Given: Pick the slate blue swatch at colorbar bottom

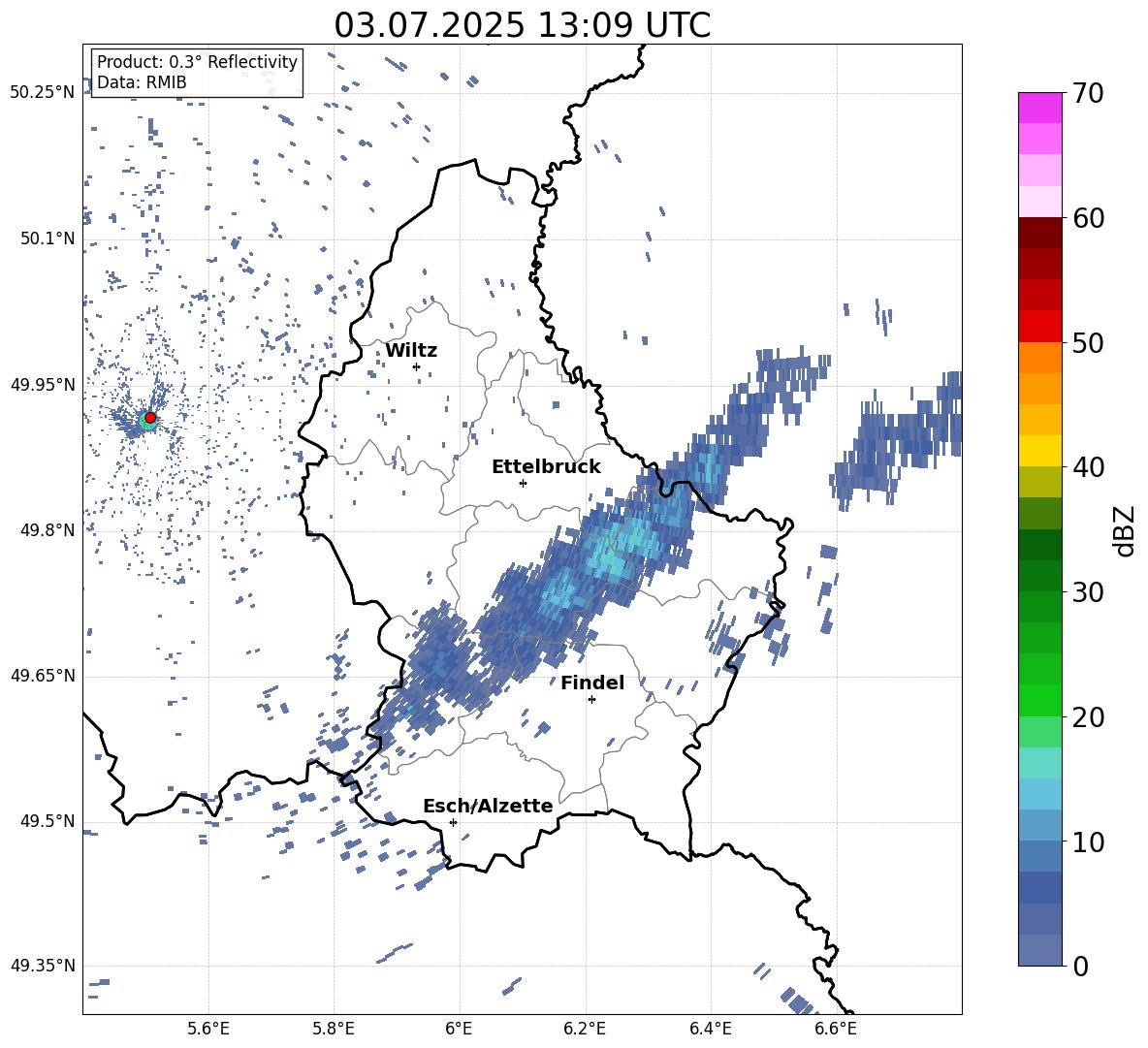Looking at the screenshot, I should pos(1039,950).
